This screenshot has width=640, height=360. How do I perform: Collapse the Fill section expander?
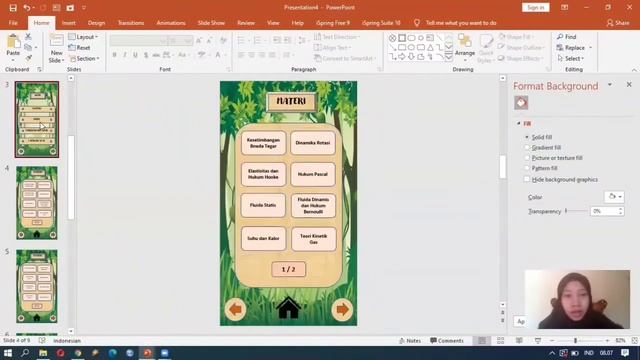(518, 123)
